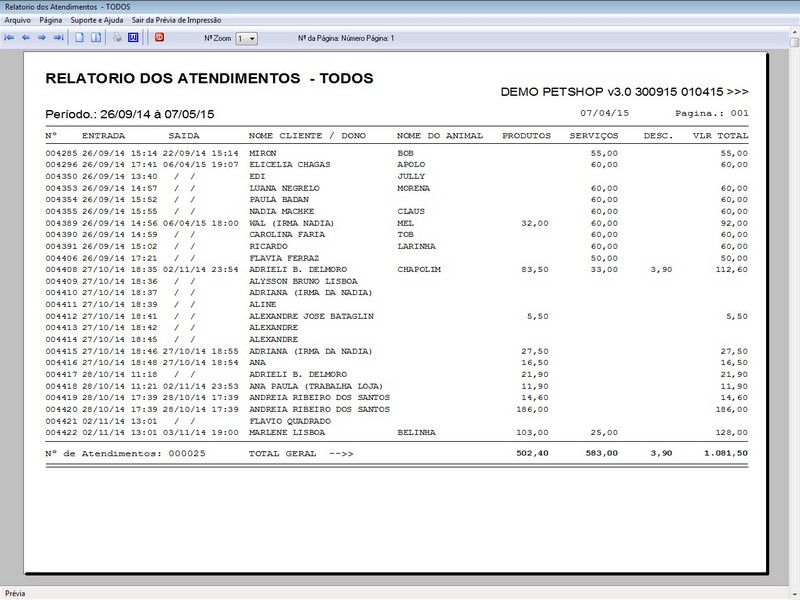Show two-page side-by-side view icon

click(x=96, y=38)
